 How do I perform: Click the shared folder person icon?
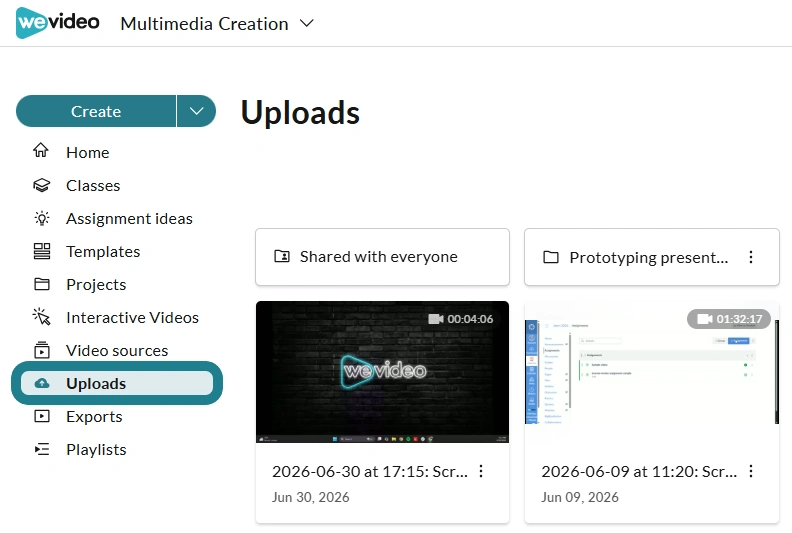coord(282,257)
